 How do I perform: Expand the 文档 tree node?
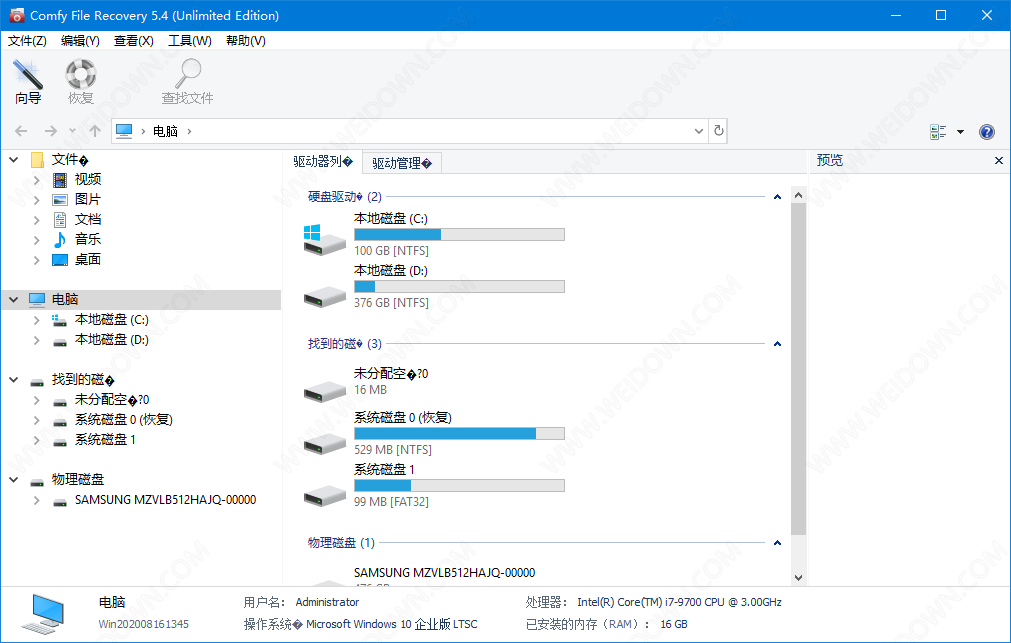click(x=37, y=219)
